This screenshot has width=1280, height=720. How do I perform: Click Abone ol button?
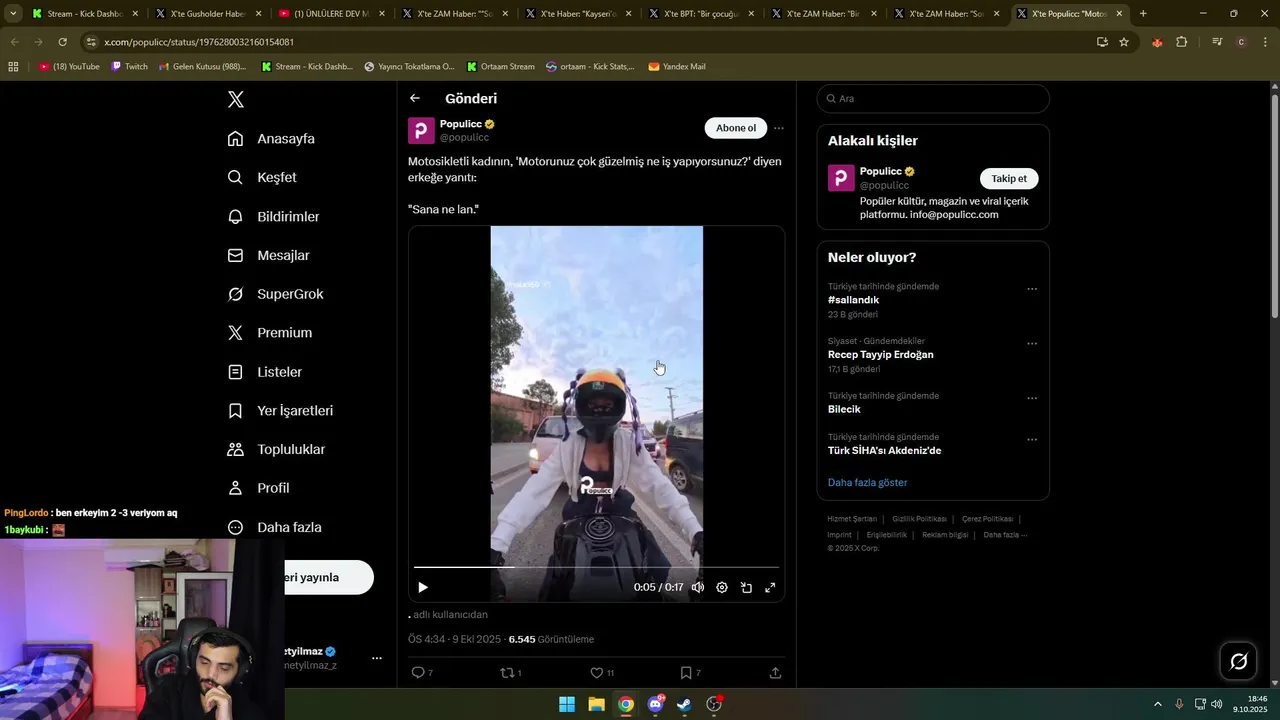736,128
